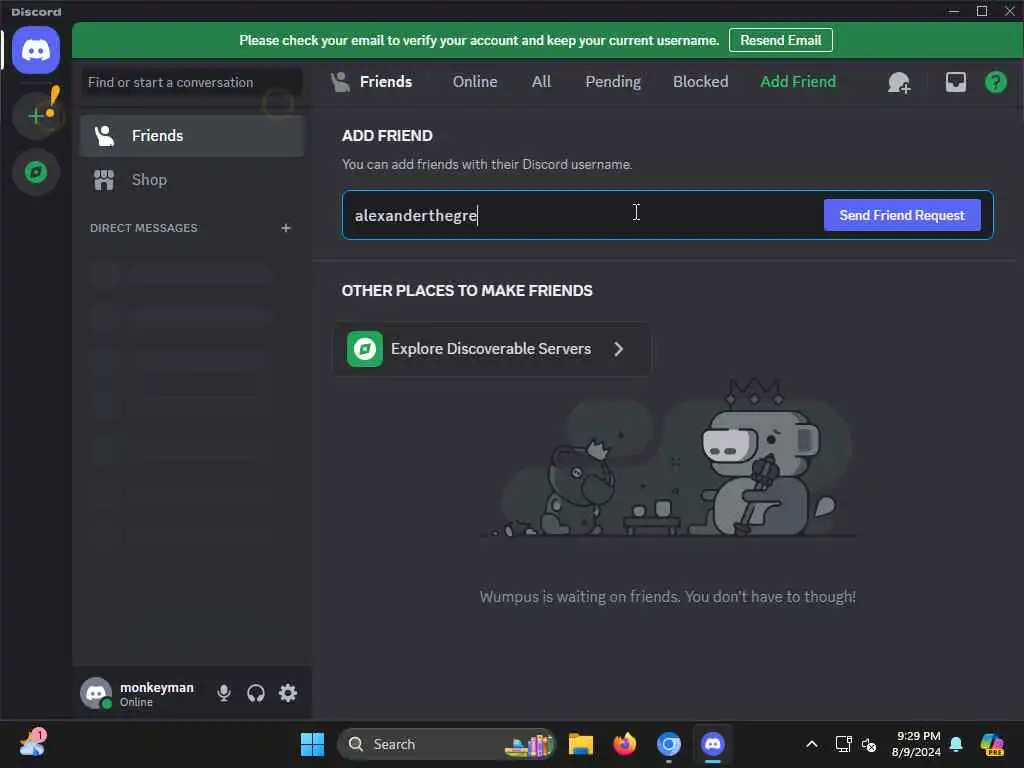Open notification bell in taskbar
The width and height of the screenshot is (1024, 768).
[956, 744]
